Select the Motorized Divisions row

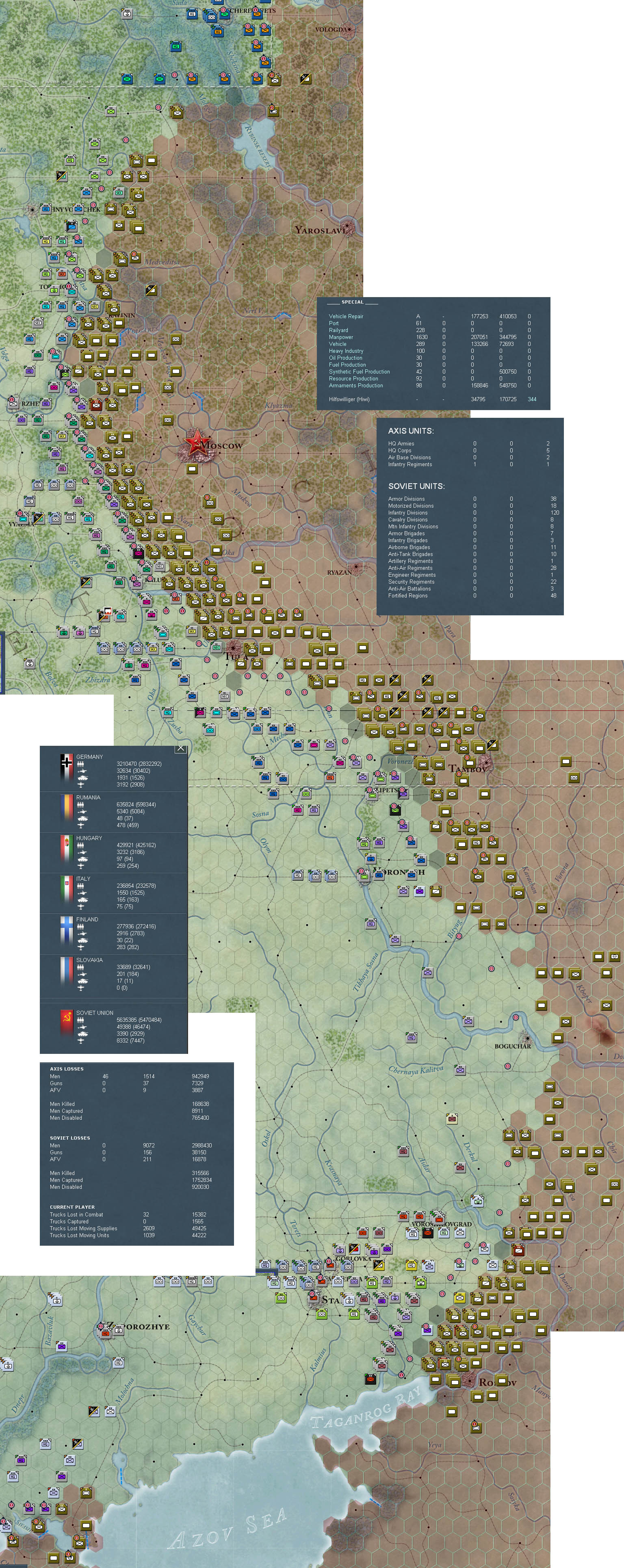click(x=472, y=506)
